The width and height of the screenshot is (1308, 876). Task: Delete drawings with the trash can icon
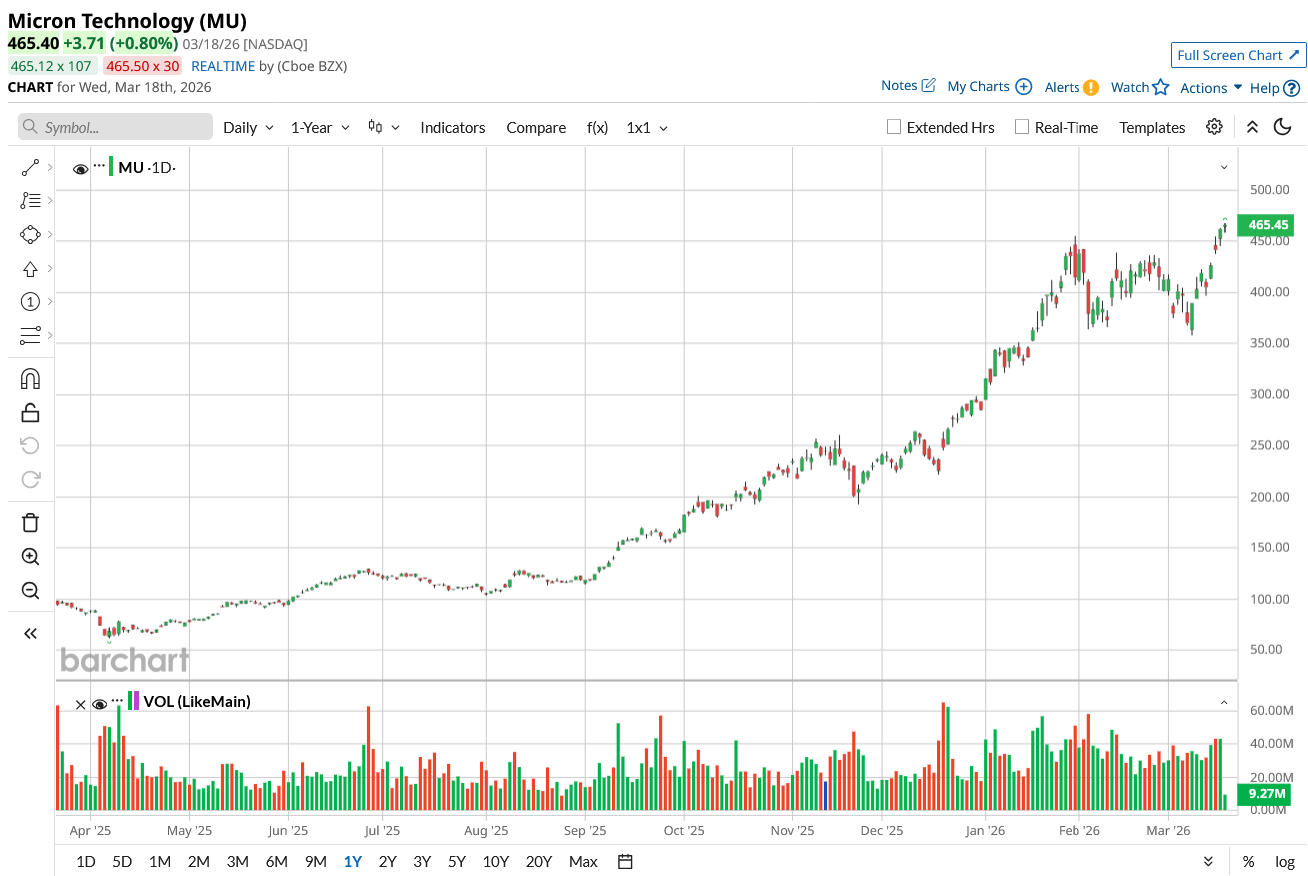(x=30, y=523)
